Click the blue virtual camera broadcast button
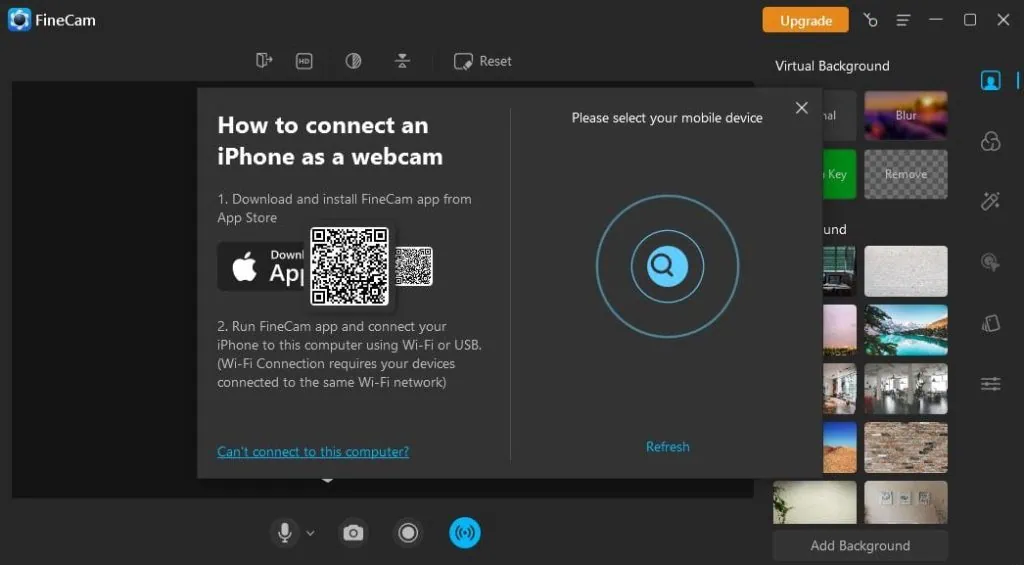Image resolution: width=1024 pixels, height=565 pixels. point(465,533)
